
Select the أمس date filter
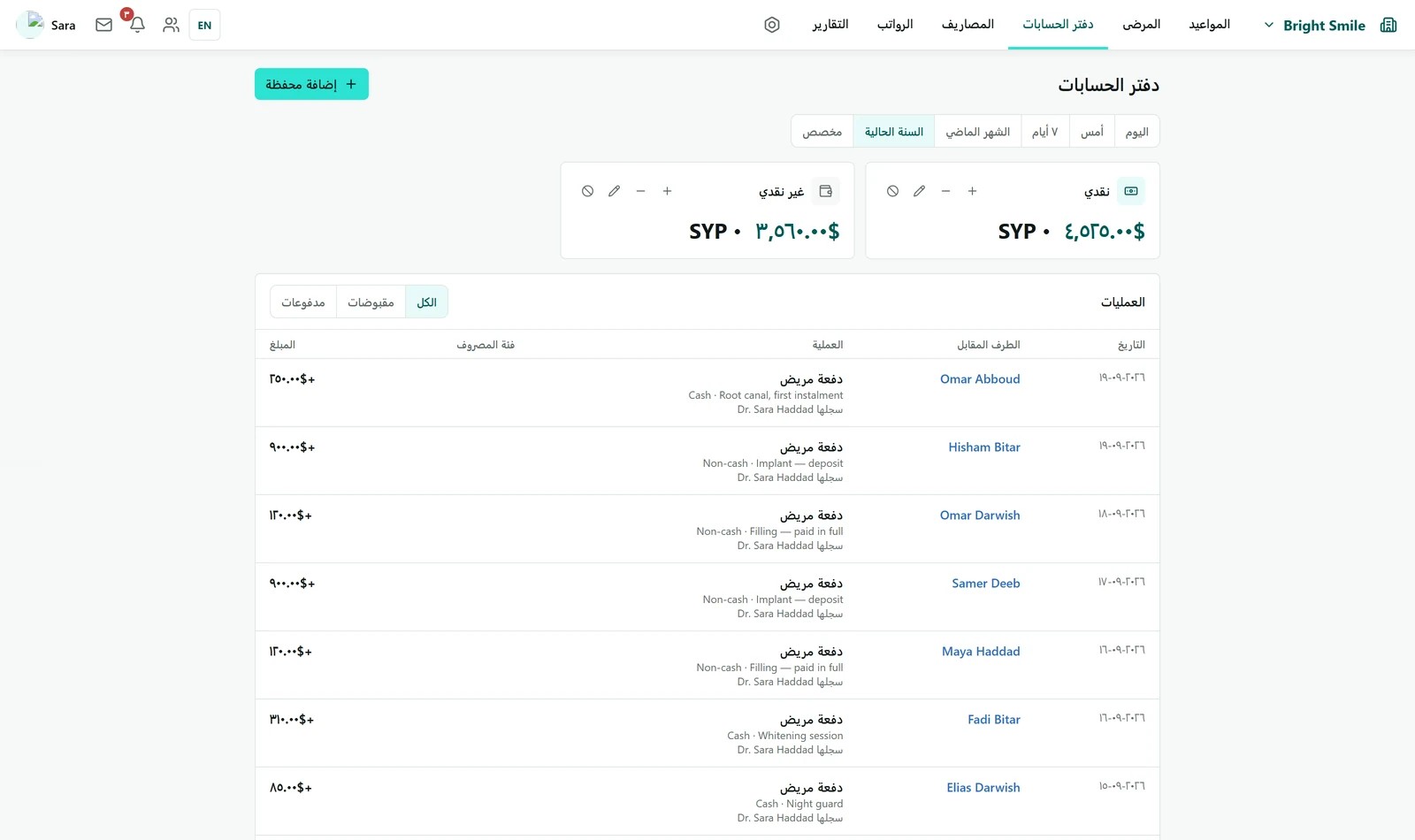(x=1092, y=131)
